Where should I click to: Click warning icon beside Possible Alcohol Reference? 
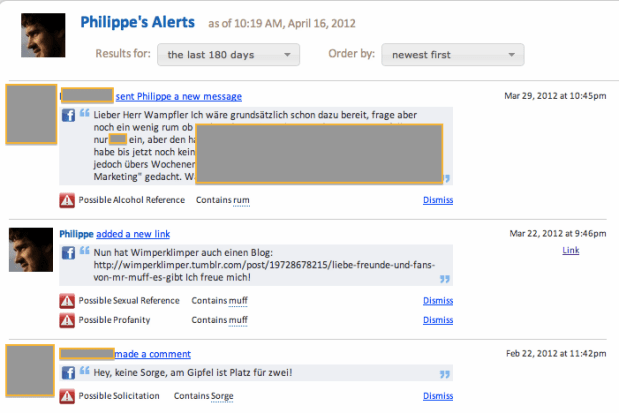pos(68,201)
